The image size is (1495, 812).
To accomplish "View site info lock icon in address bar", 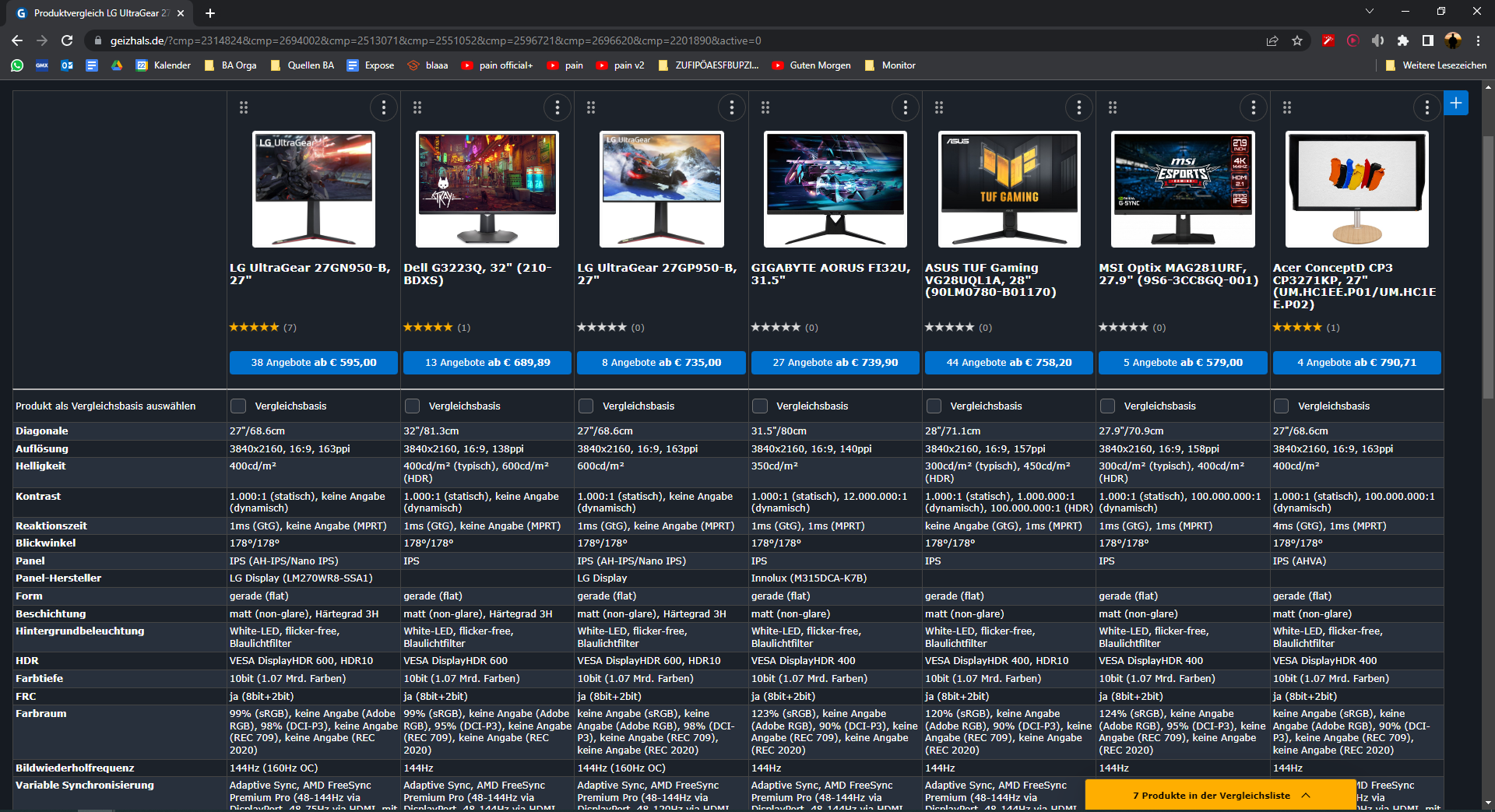I will [97, 40].
